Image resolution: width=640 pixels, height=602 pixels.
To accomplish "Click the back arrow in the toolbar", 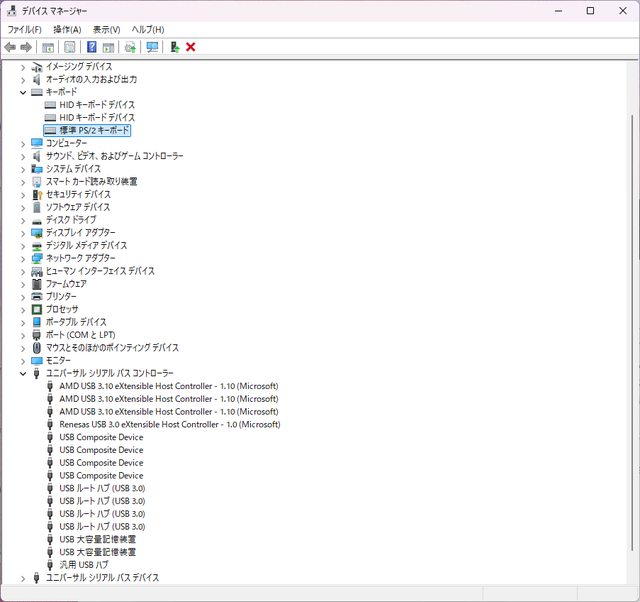I will (x=10, y=47).
